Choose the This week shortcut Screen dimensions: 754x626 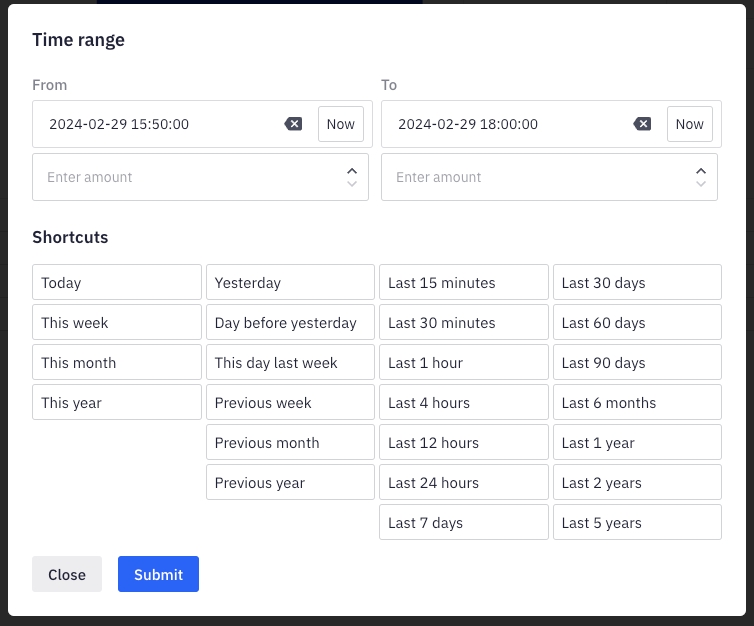[x=117, y=323]
